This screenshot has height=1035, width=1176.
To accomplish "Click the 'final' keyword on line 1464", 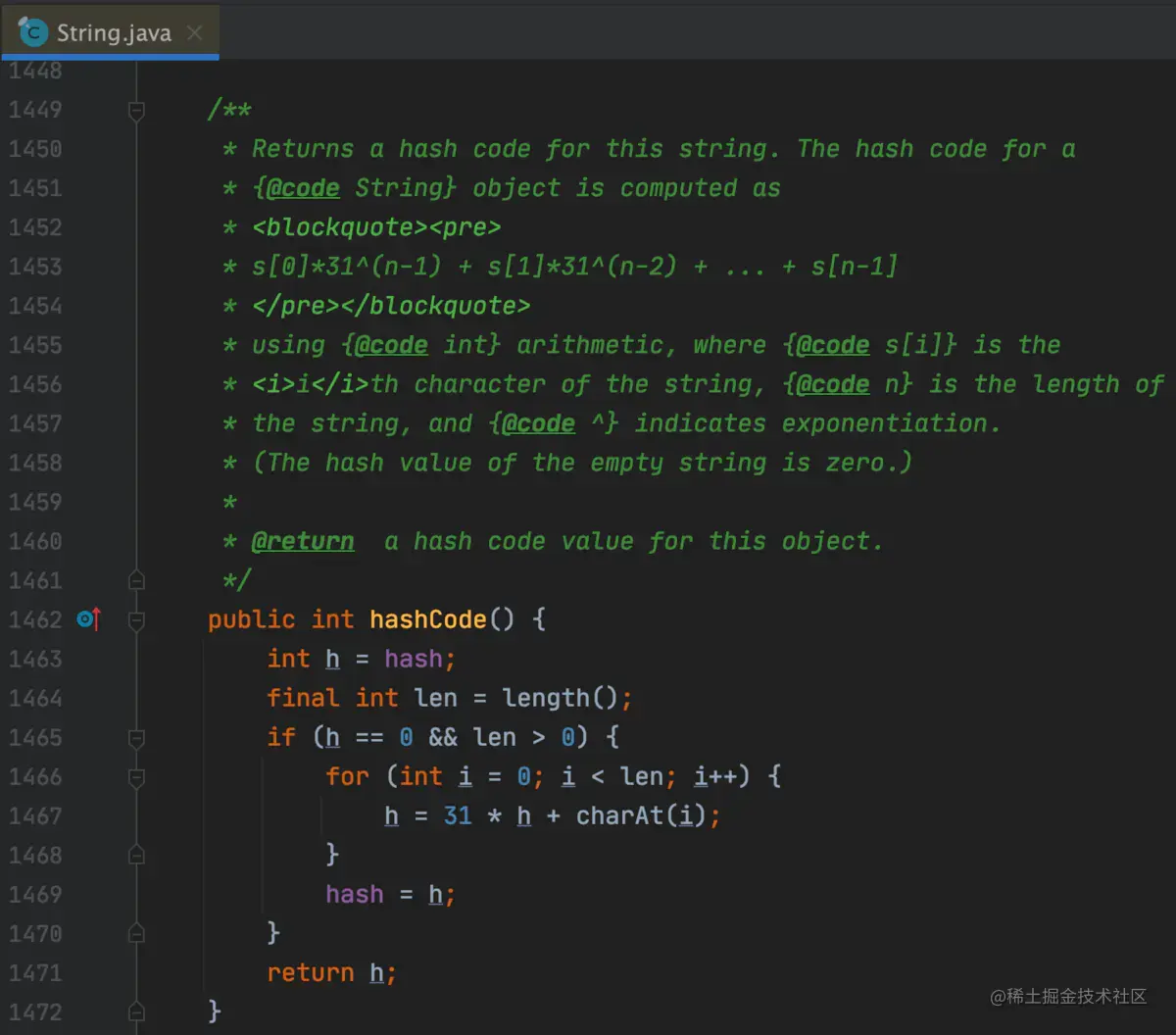I will point(304,698).
